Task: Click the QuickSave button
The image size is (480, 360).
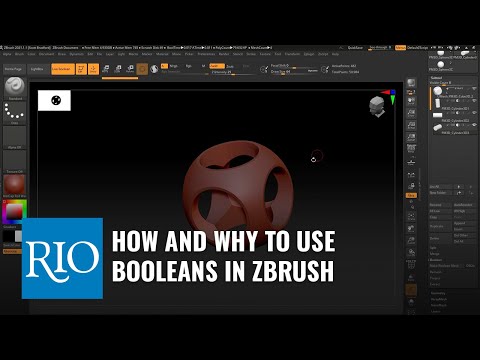Action: [355, 48]
